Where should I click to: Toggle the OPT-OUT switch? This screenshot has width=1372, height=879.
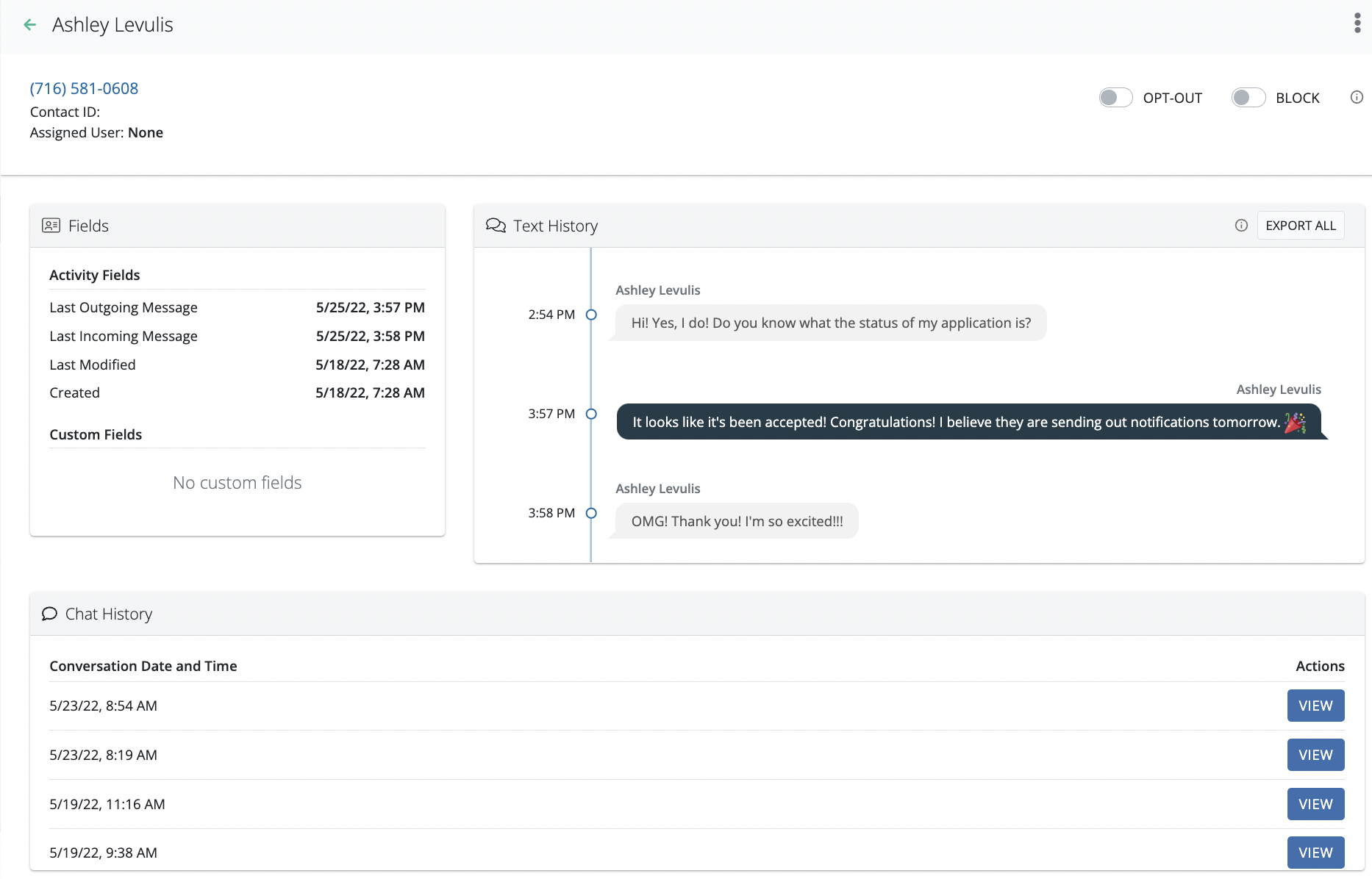[x=1115, y=98]
